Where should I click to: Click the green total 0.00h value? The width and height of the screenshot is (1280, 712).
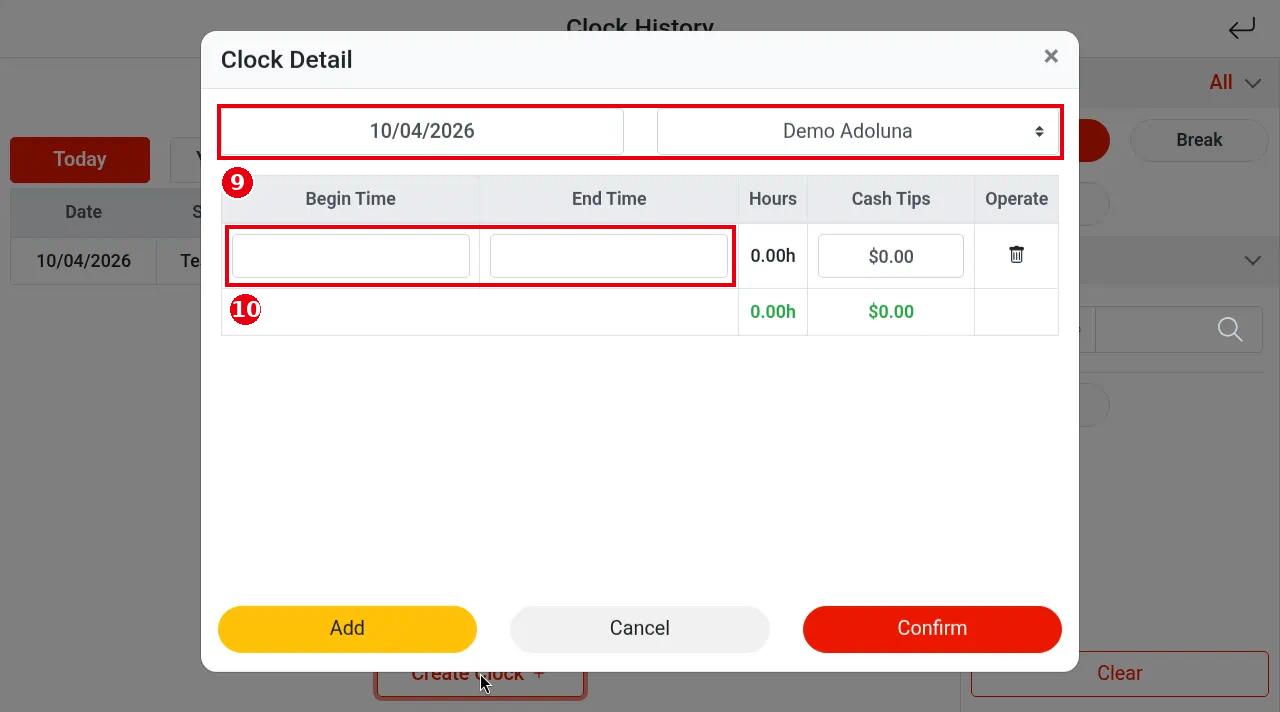pyautogui.click(x=773, y=312)
